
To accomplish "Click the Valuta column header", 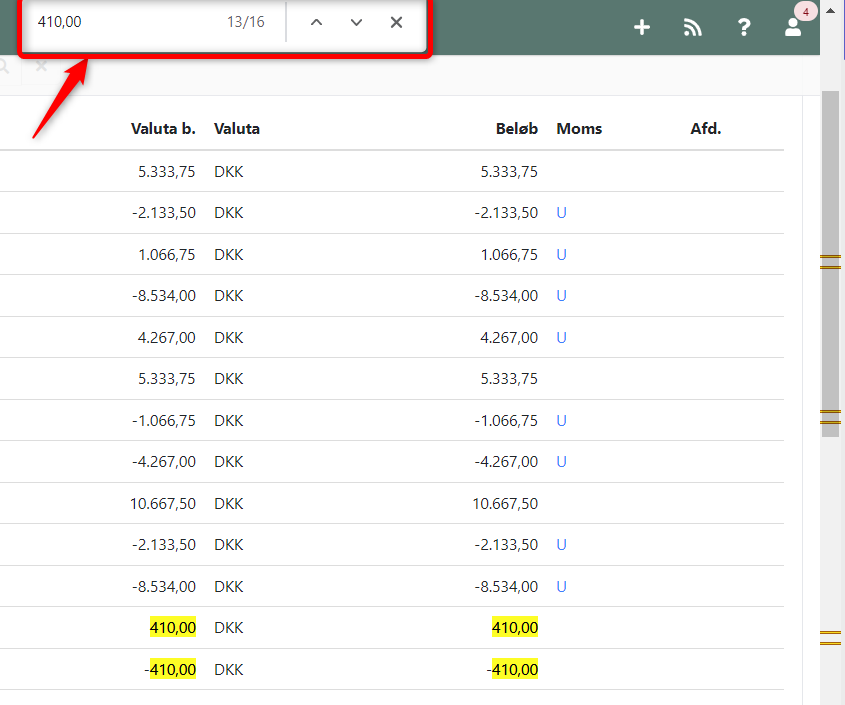I will 237,129.
